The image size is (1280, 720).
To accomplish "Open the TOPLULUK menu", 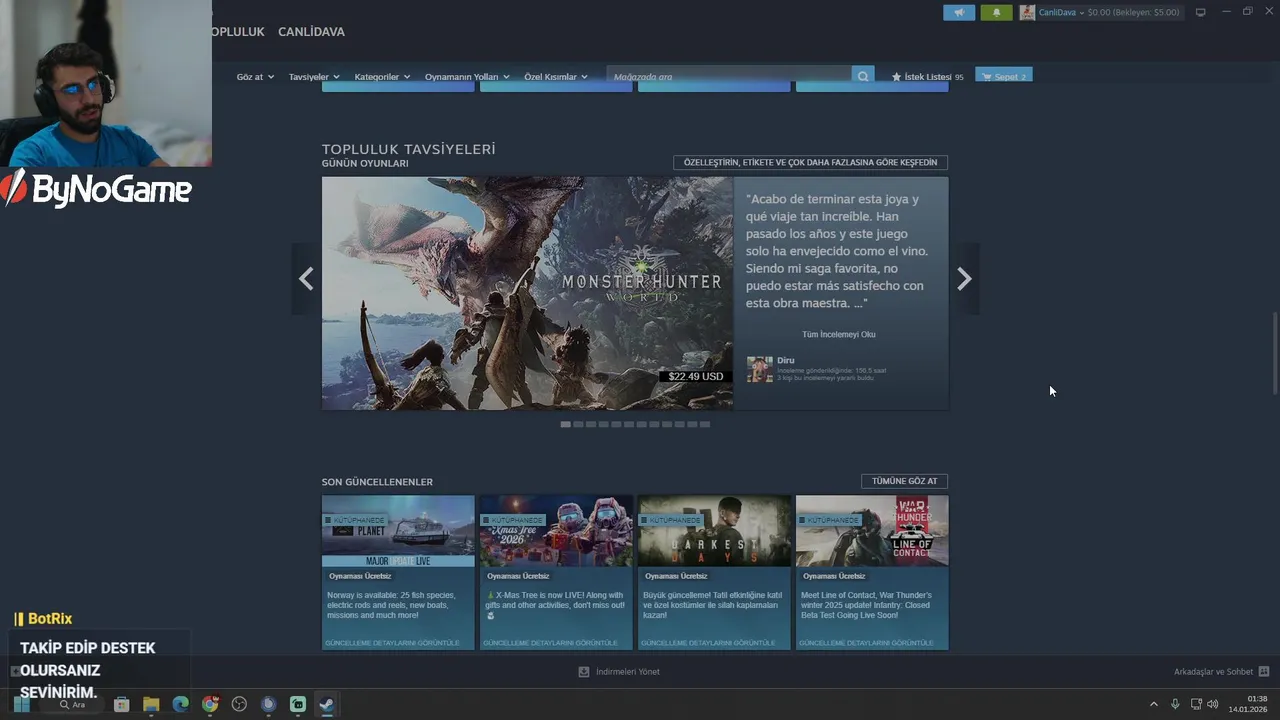I will coord(237,32).
